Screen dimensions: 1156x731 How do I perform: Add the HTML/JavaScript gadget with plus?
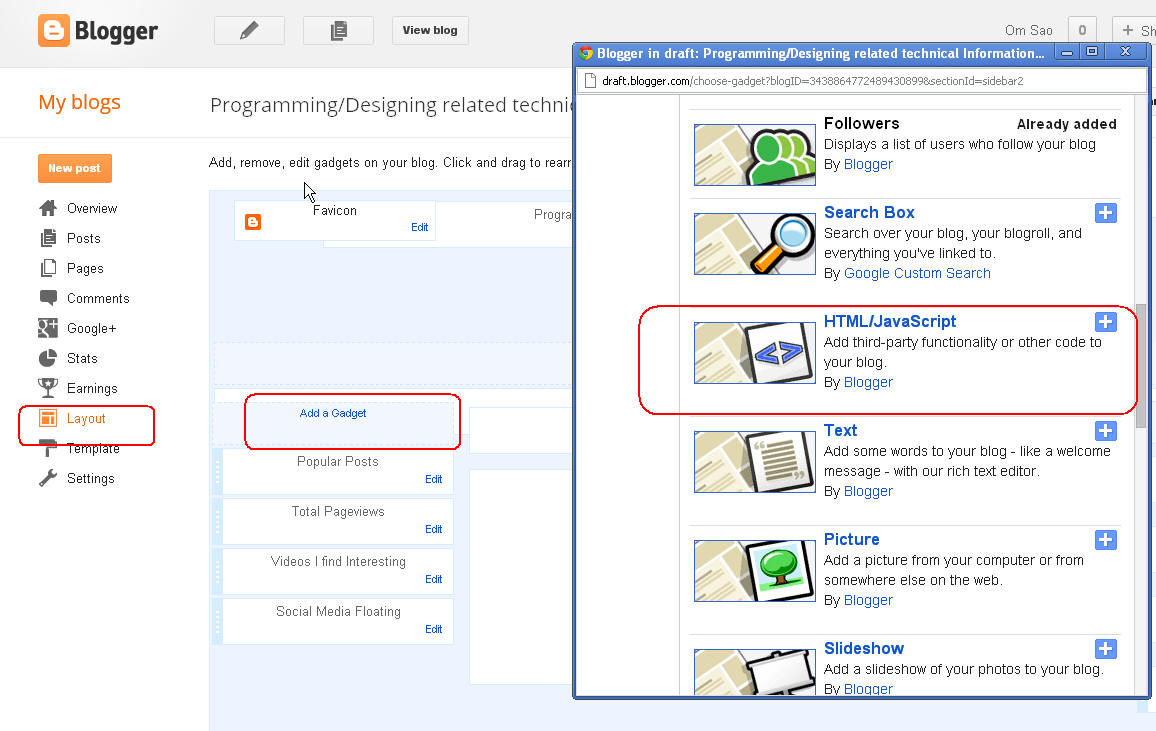coord(1105,322)
